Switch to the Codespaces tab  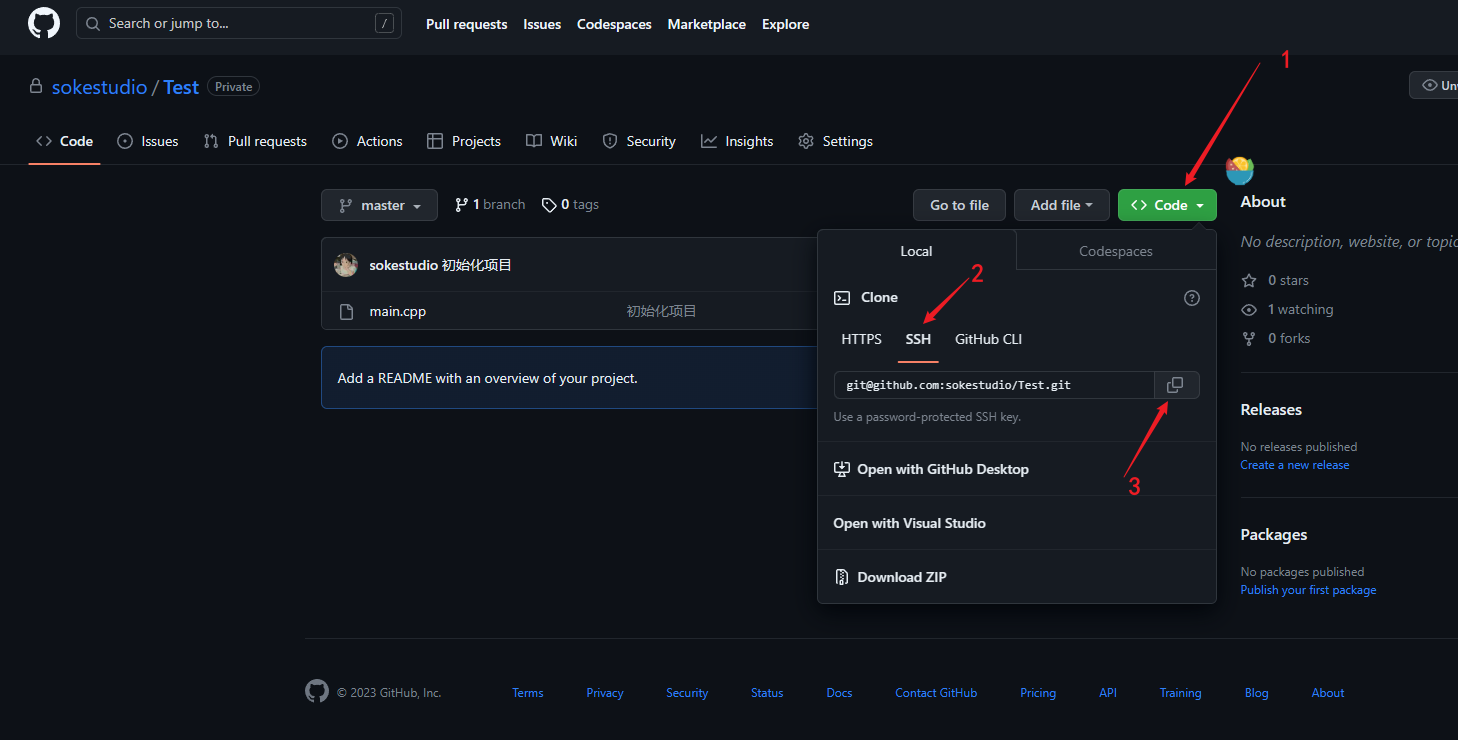click(x=1115, y=251)
